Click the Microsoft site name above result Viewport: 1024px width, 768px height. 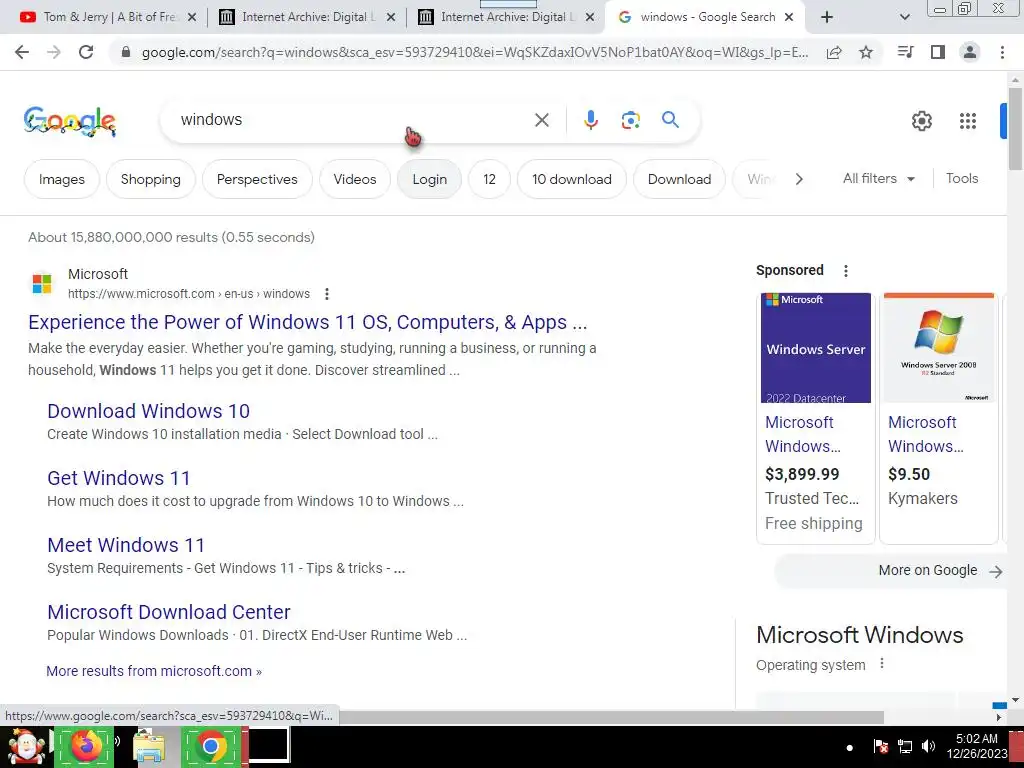[98, 274]
